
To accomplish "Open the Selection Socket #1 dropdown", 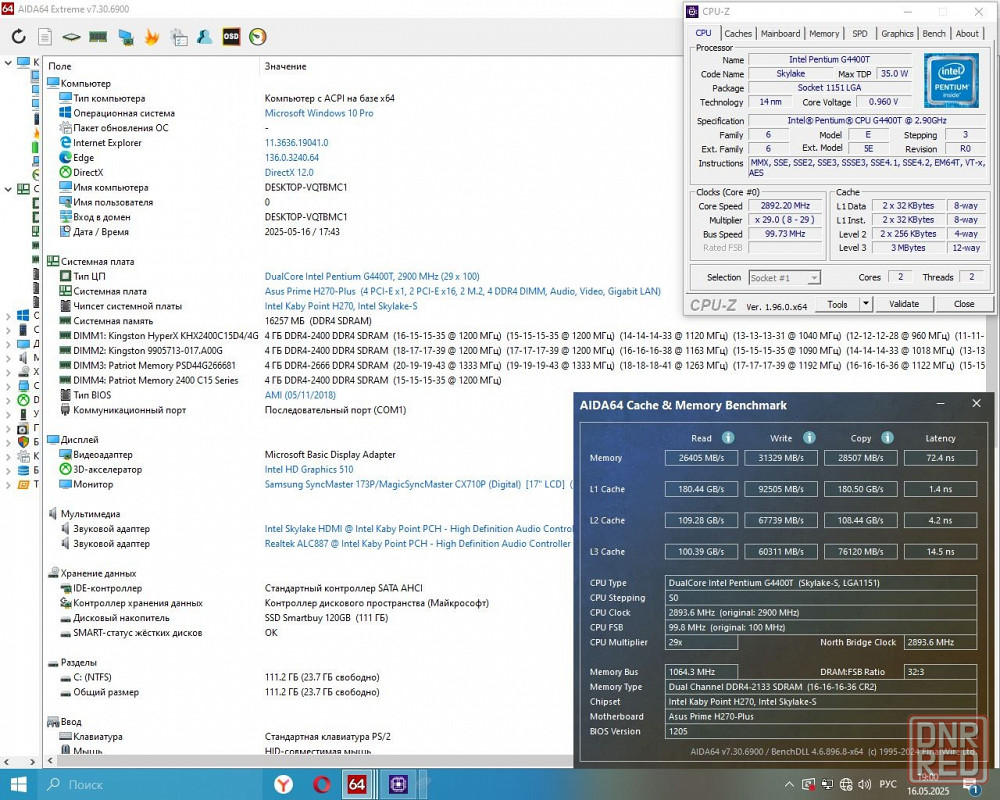I will coord(784,278).
